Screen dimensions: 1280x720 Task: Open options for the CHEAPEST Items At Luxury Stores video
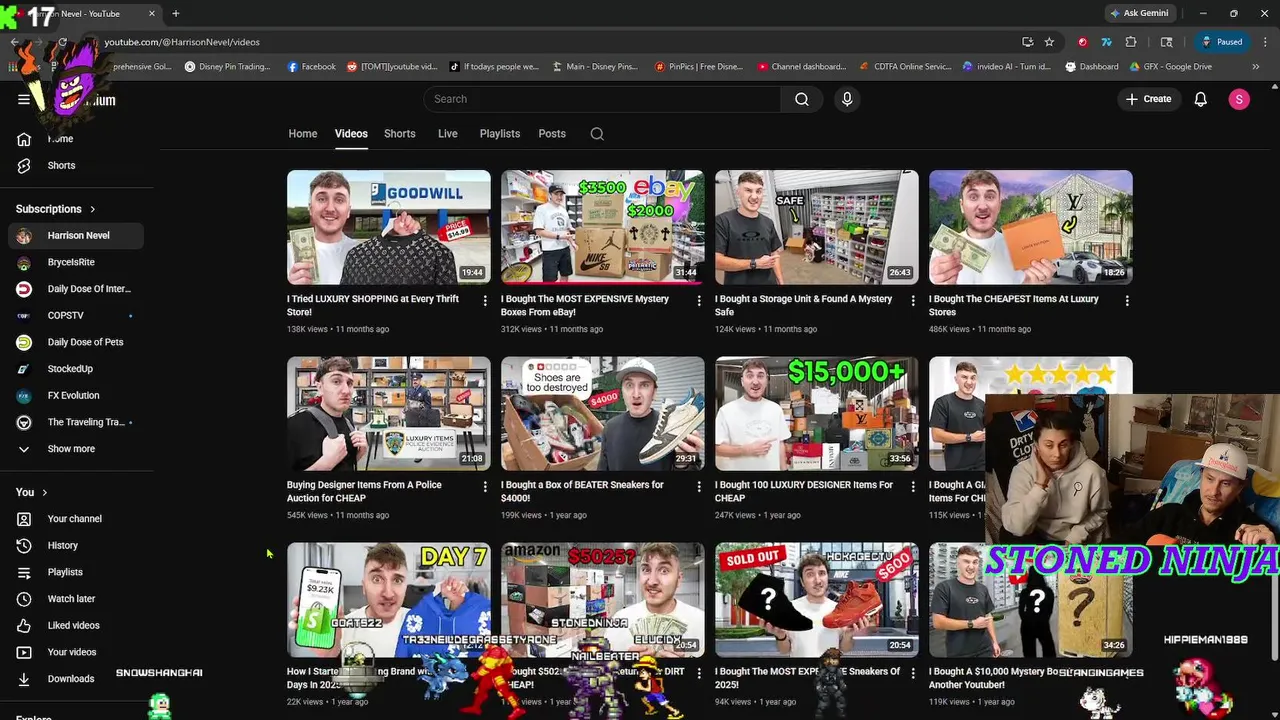(x=1127, y=301)
